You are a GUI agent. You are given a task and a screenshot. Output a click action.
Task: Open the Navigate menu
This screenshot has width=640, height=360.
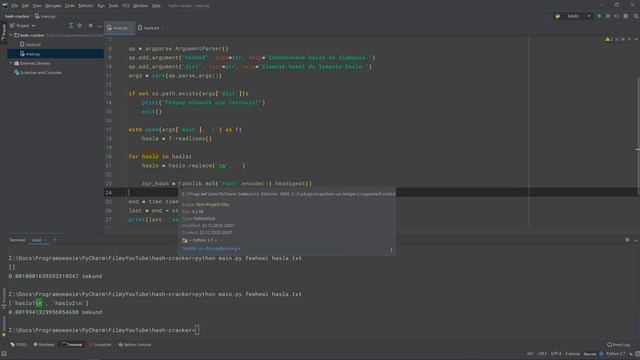[53, 6]
